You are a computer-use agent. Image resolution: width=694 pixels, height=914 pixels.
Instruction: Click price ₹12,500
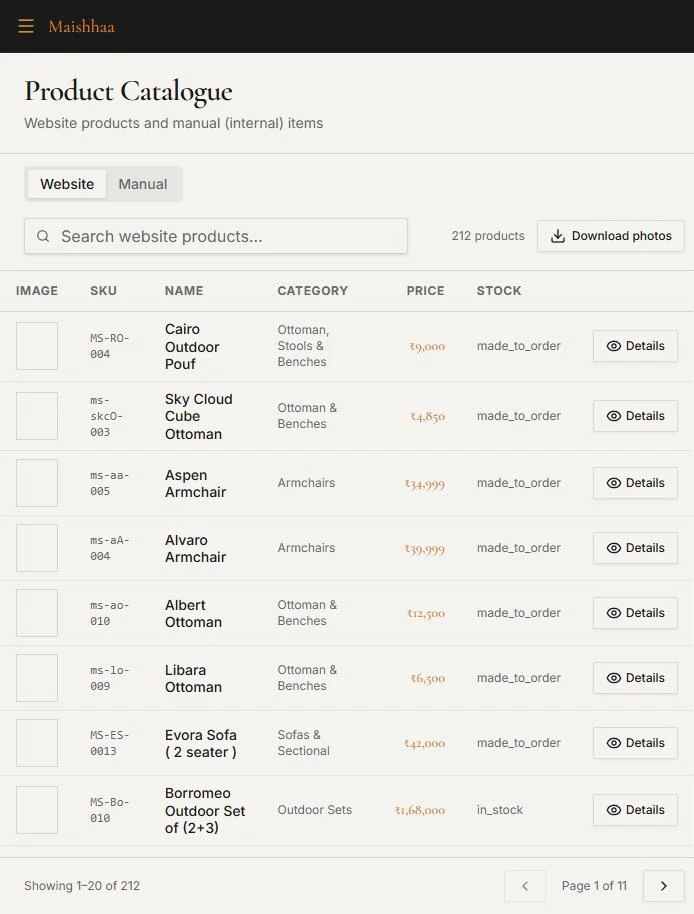click(x=426, y=613)
